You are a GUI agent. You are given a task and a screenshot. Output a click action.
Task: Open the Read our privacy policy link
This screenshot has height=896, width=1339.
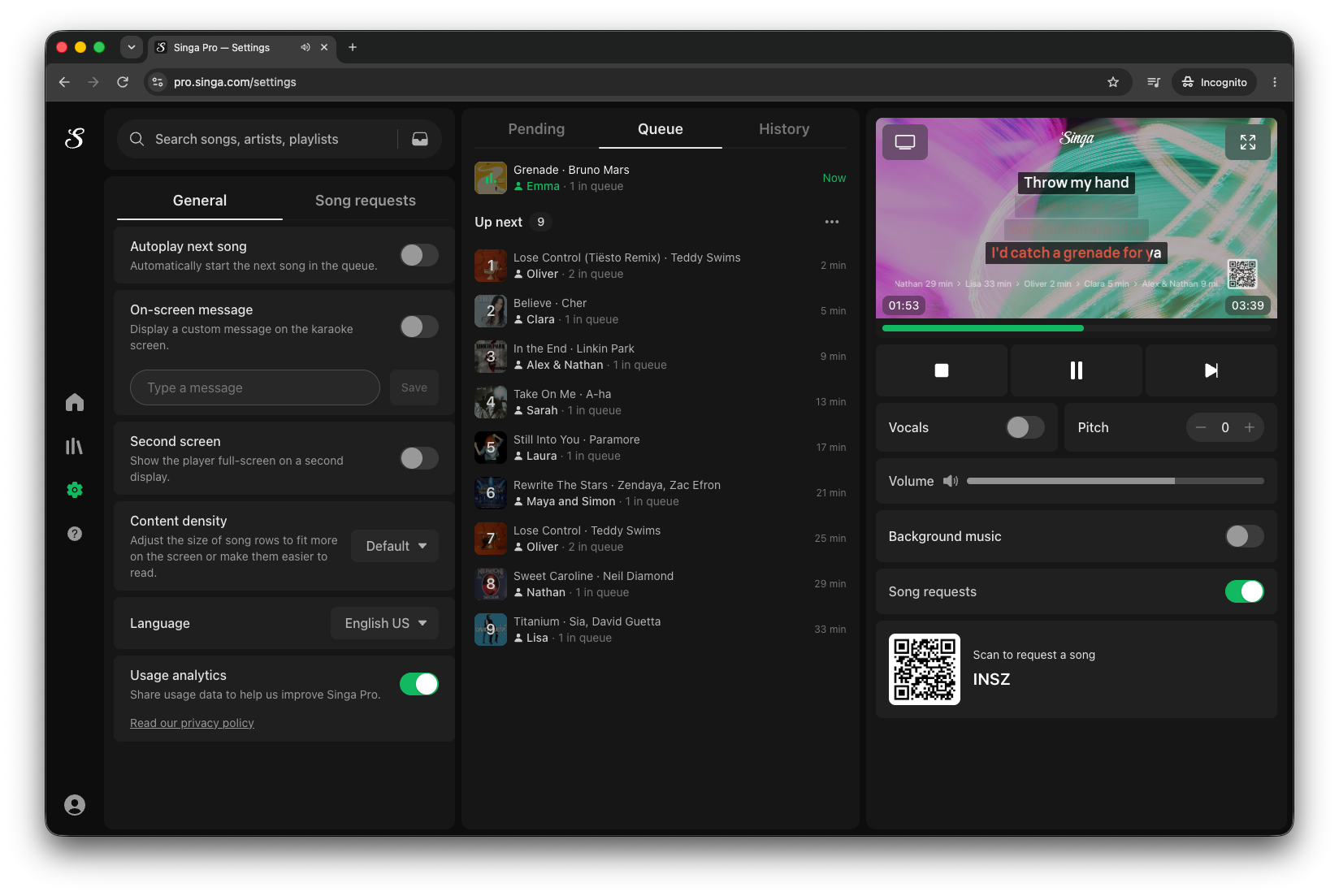pos(192,723)
